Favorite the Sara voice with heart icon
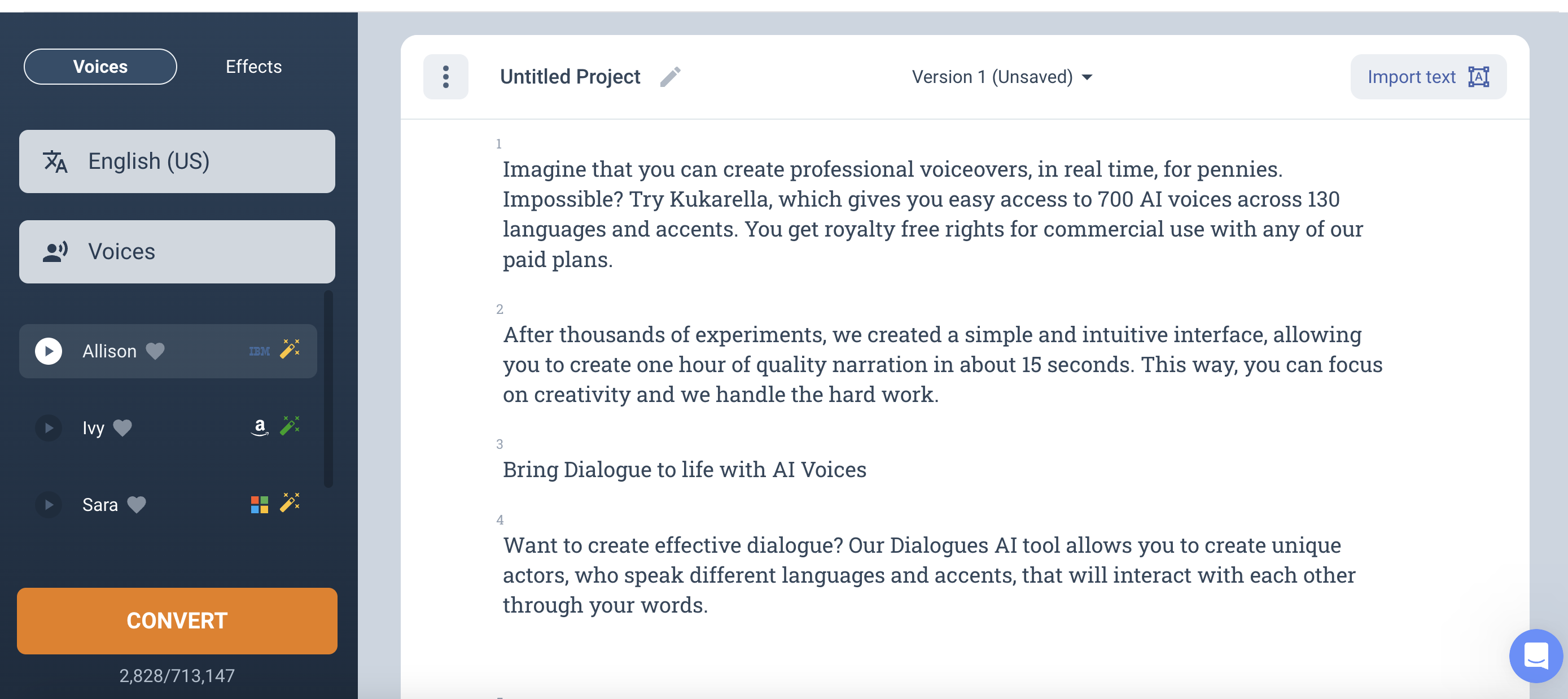Image resolution: width=1568 pixels, height=699 pixels. (x=137, y=505)
